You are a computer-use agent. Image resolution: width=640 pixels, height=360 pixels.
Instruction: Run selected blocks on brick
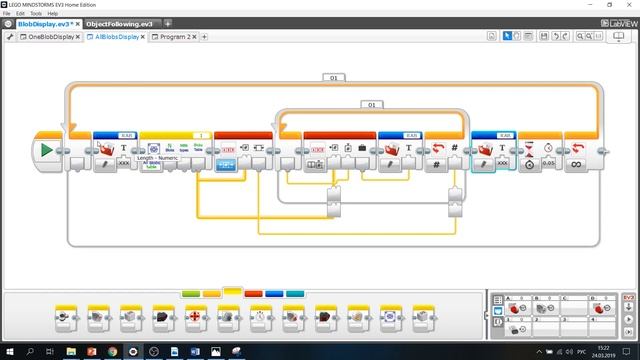[x=629, y=332]
